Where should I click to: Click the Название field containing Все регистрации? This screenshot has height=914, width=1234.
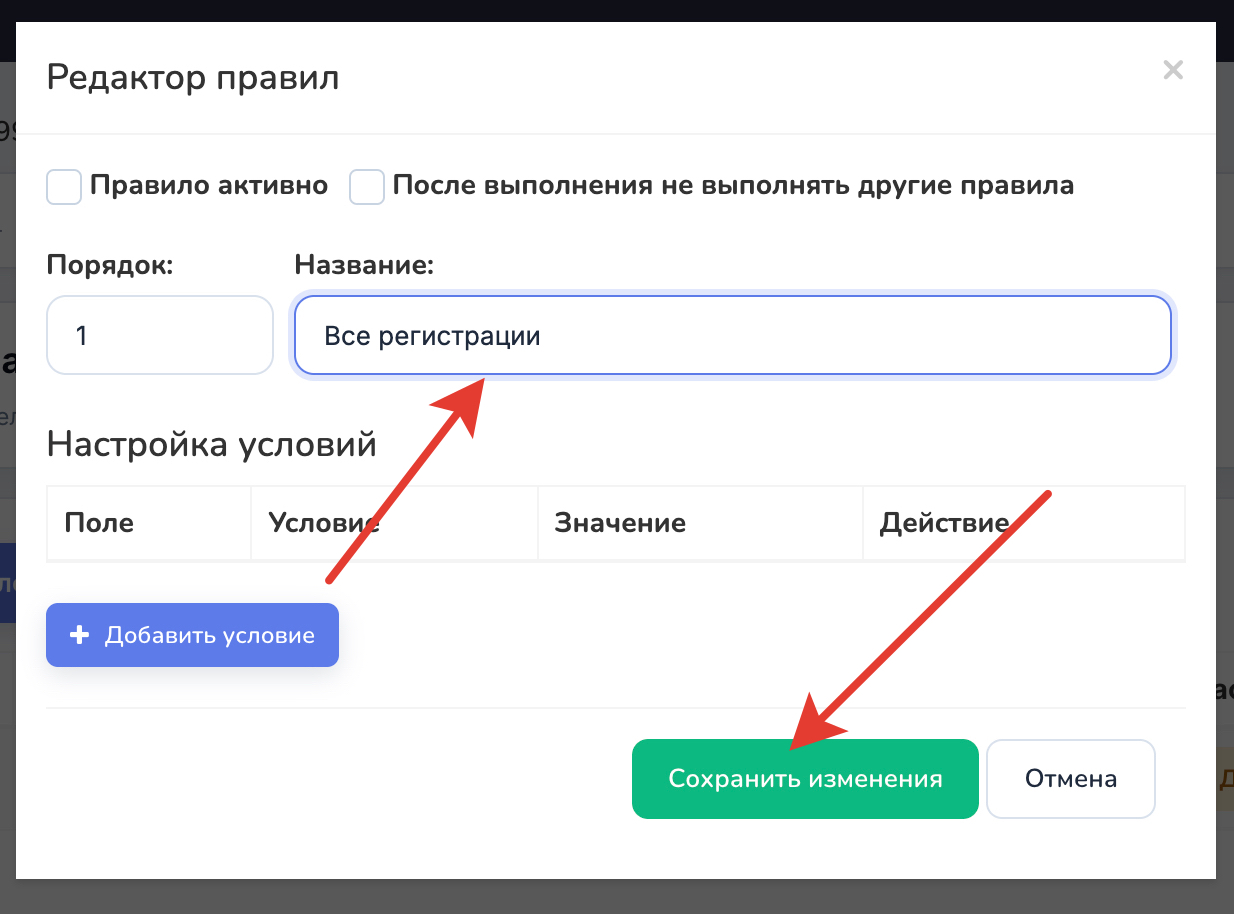(x=732, y=335)
